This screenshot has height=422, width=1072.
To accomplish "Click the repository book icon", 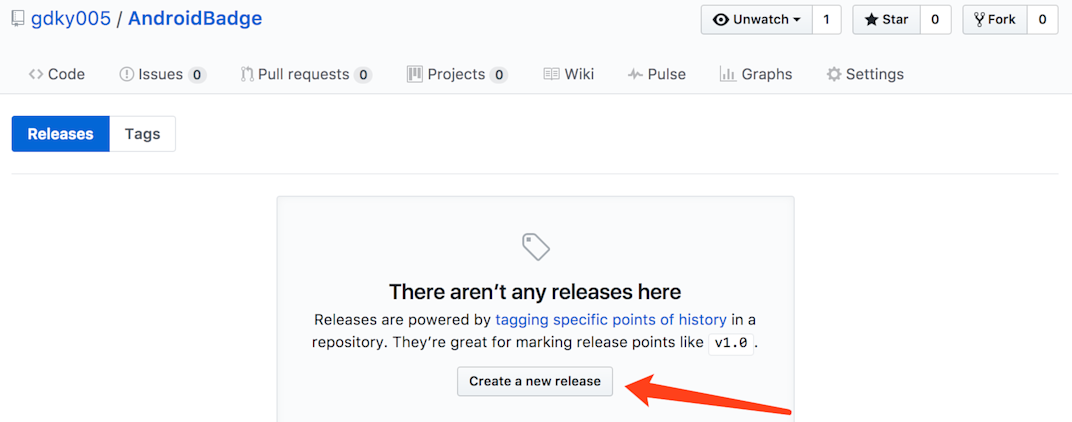I will (18, 19).
